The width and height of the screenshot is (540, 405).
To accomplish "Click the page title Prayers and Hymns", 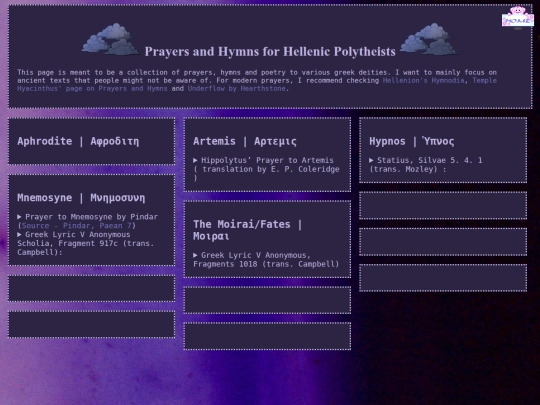I will click(270, 52).
